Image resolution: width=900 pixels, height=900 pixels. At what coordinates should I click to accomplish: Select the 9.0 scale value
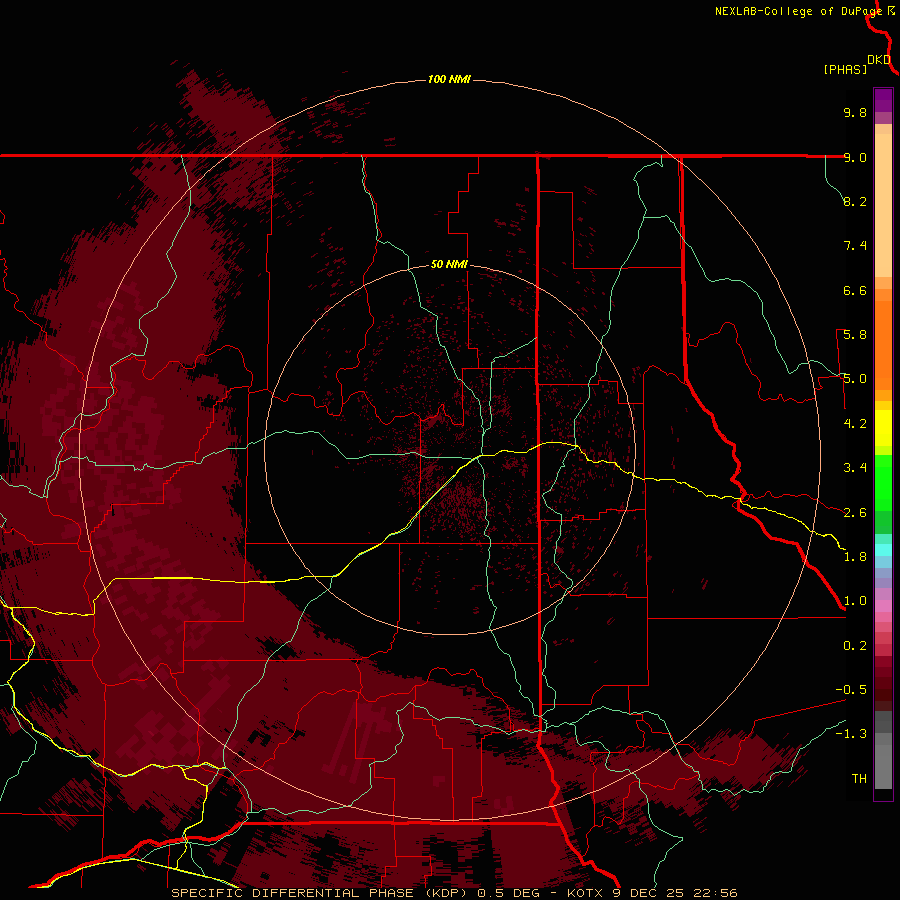[x=855, y=157]
